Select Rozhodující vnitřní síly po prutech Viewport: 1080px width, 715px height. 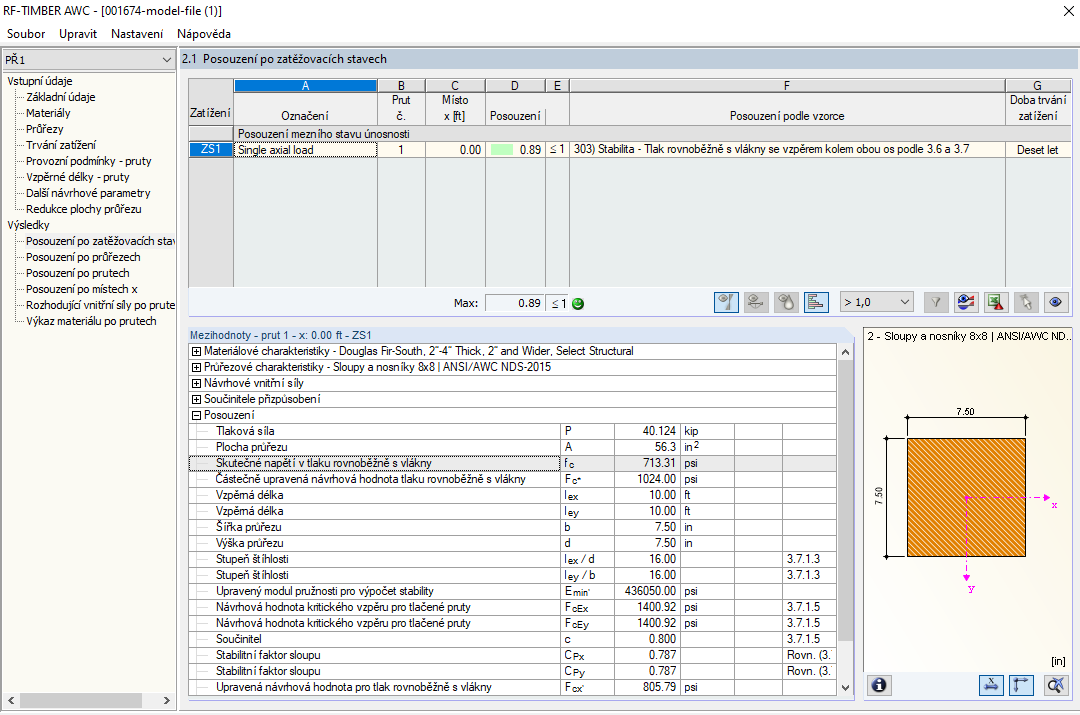(101, 305)
